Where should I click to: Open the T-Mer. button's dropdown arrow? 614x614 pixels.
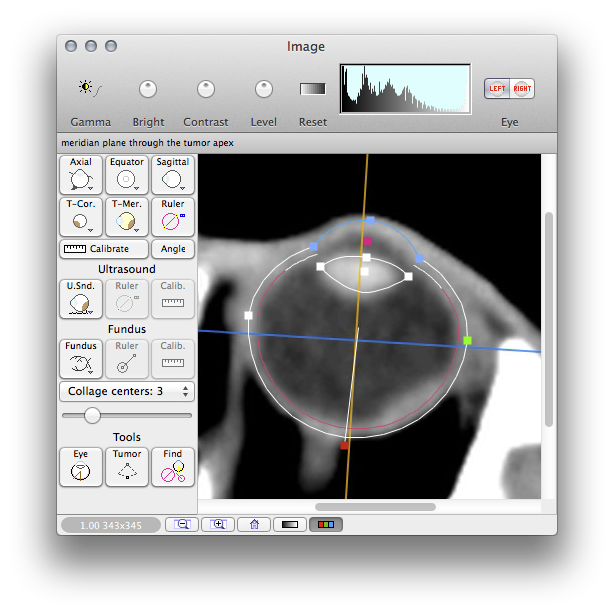click(137, 230)
